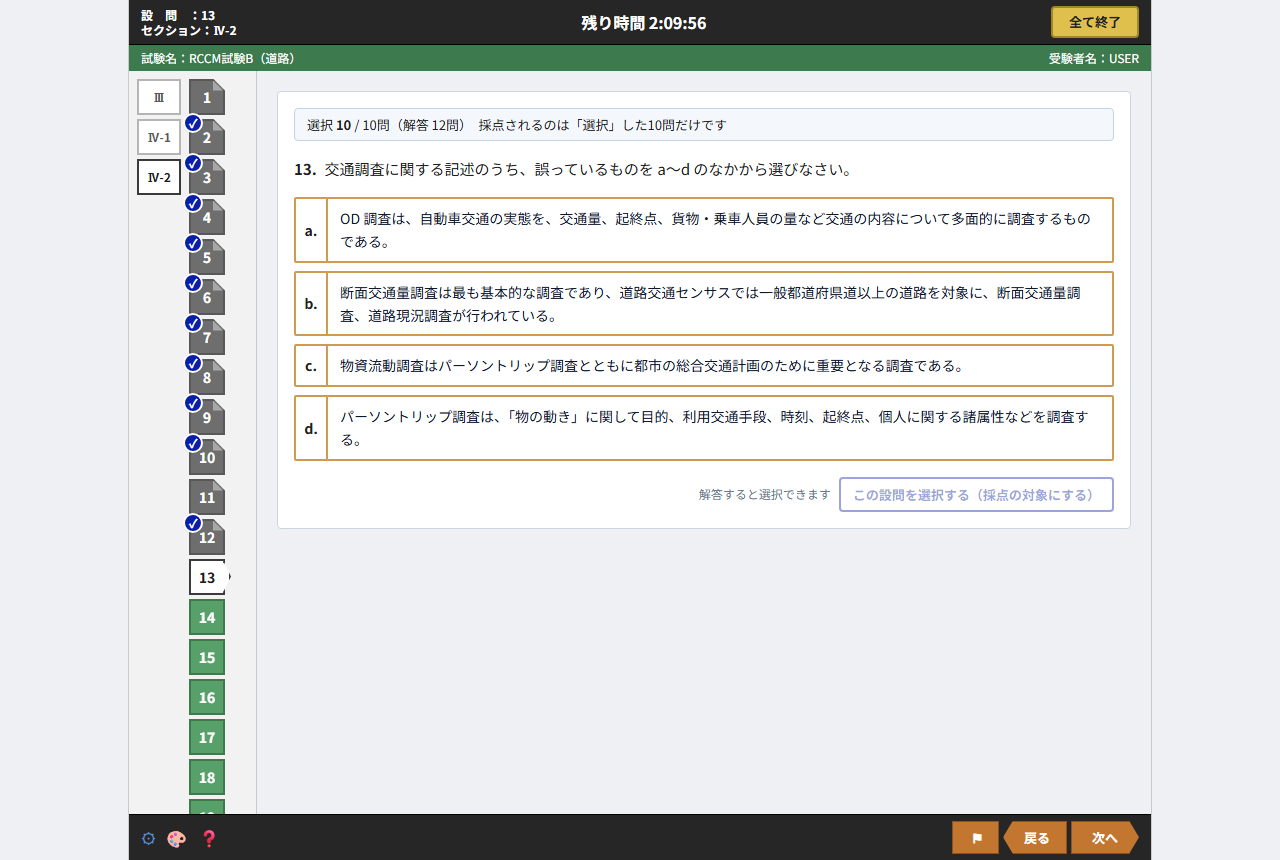Jump to question 14 green box
The height and width of the screenshot is (860, 1280).
207,617
